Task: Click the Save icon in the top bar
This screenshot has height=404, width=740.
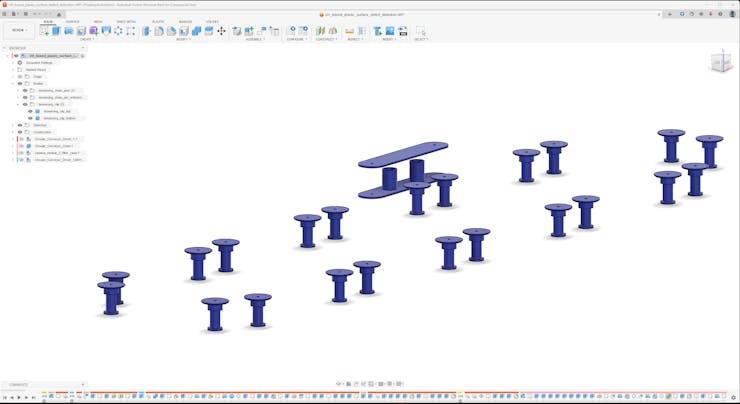Action: [25, 14]
